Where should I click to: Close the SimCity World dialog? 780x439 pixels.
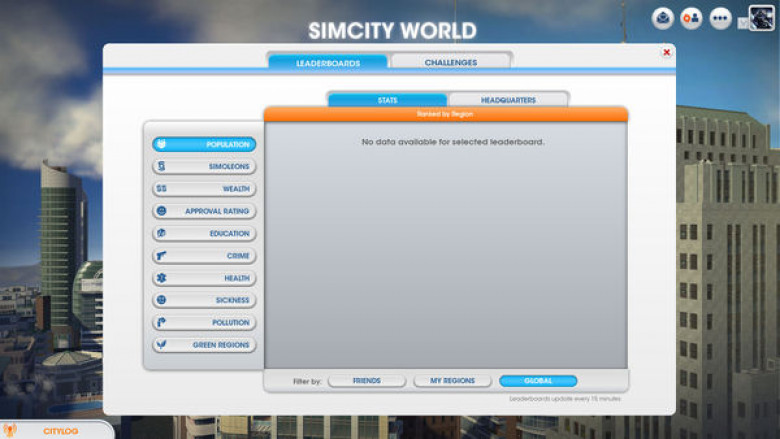[x=667, y=52]
